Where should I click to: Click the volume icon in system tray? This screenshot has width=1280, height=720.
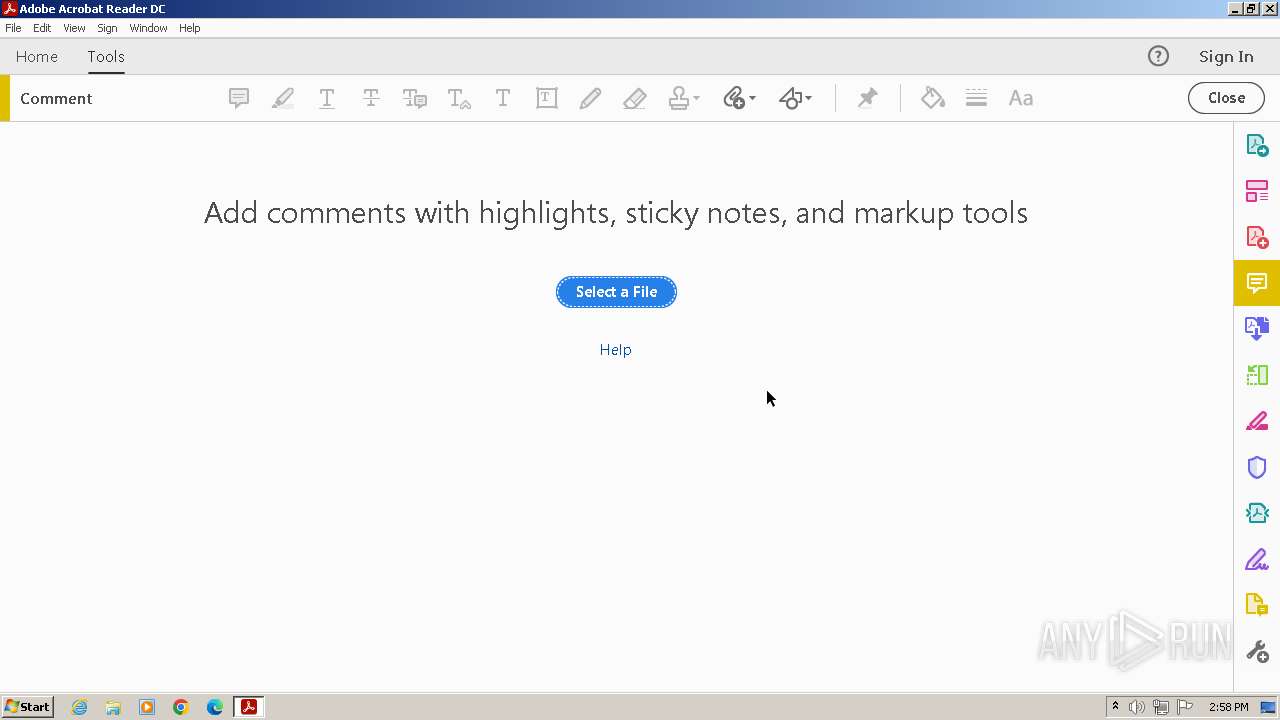1137,707
